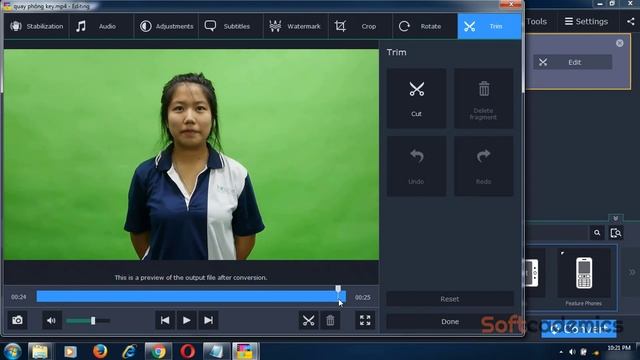Screen dimensions: 640x360
Task: Select the Feature Phones preset
Action: [x=584, y=278]
